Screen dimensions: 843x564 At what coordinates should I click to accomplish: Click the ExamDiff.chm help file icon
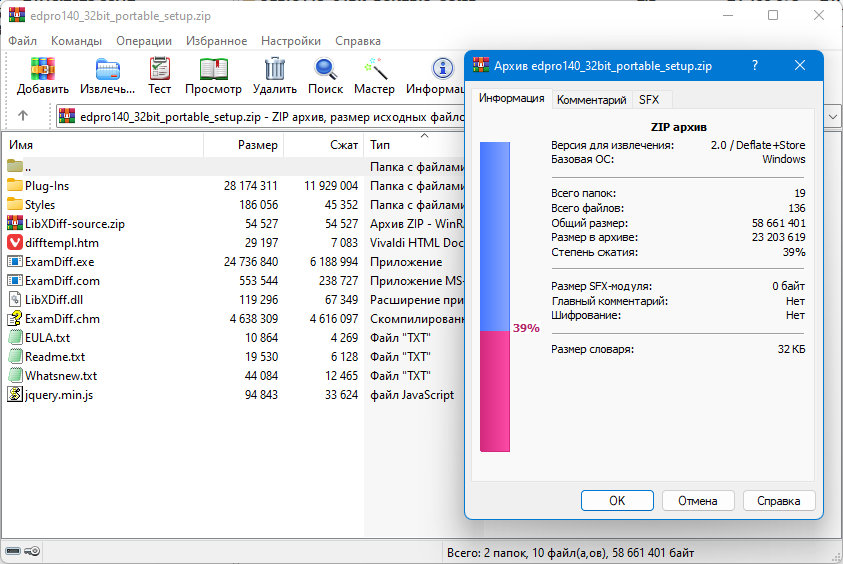[15, 318]
